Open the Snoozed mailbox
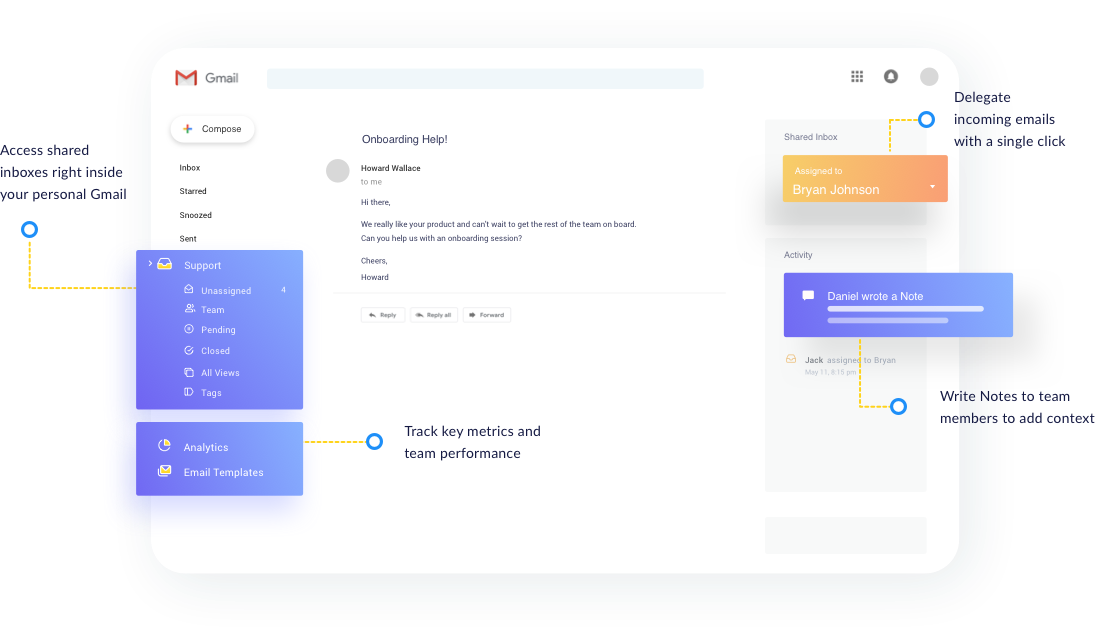Viewport: 1095px width, 640px height. 195,215
